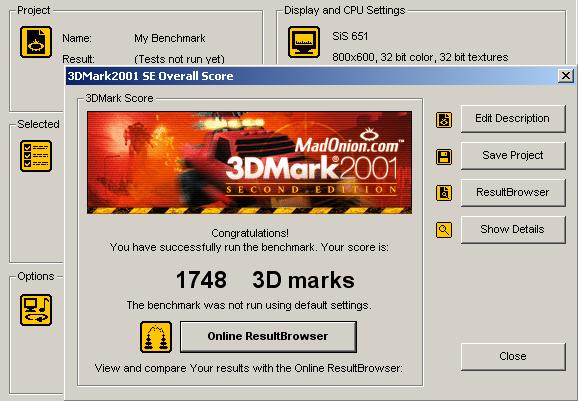This screenshot has height=401, width=578.
Task: Click the floppy disk icon beside Save Project
Action: coord(444,157)
